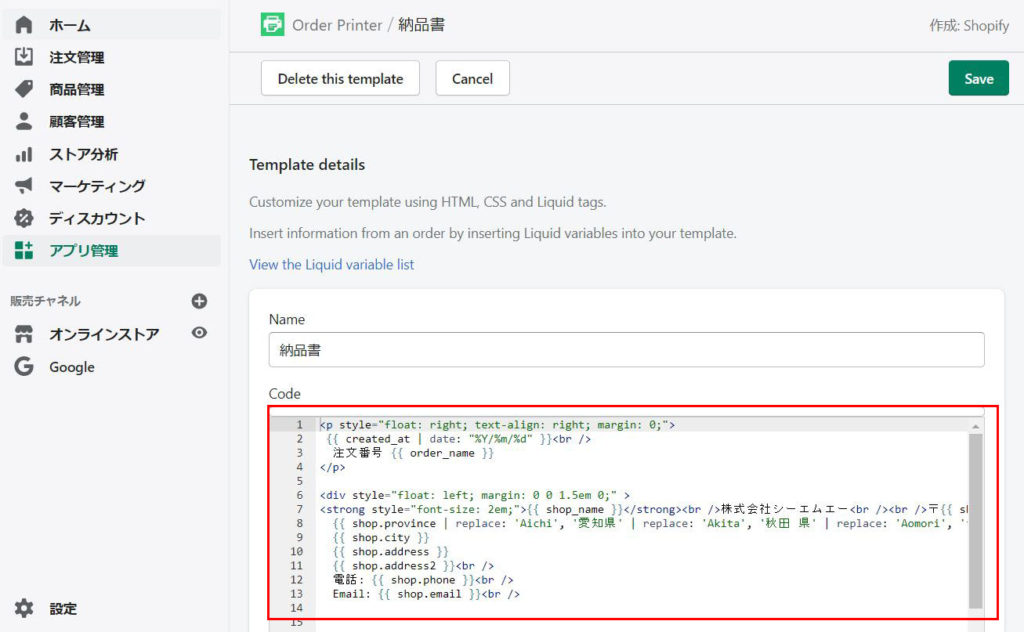1024x632 pixels.
Task: Click the Name input field containing 納品書
Action: (x=626, y=350)
